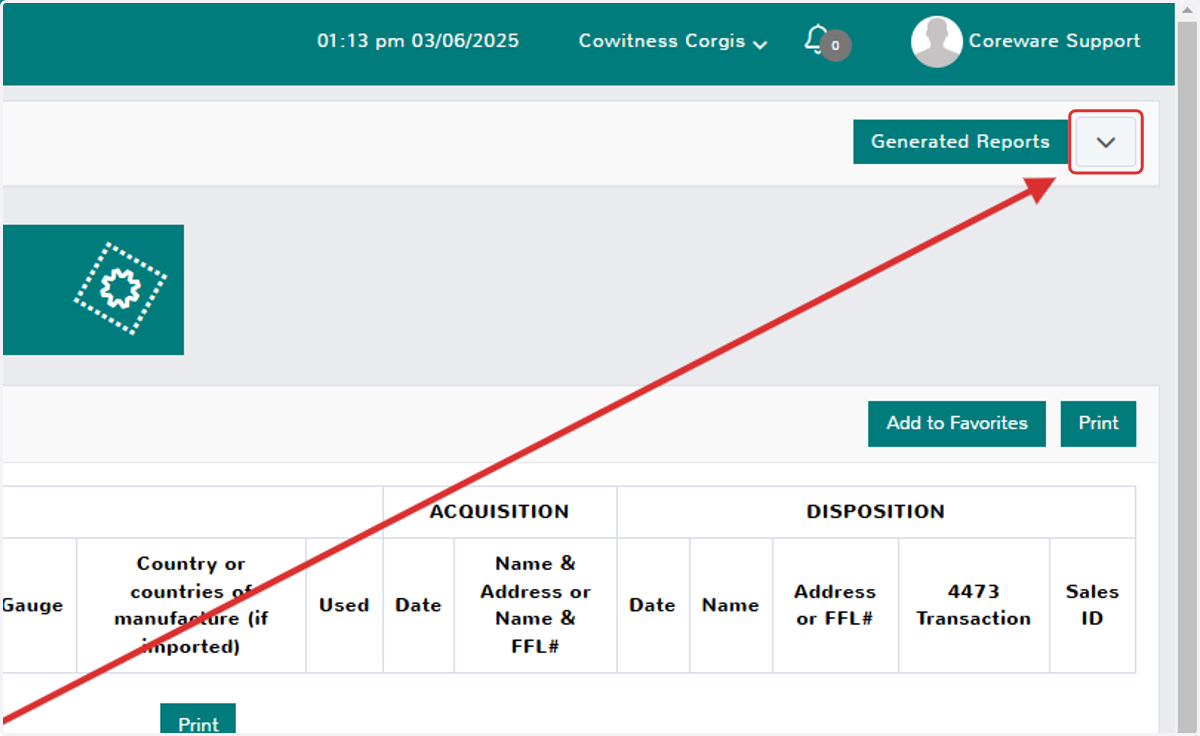The width and height of the screenshot is (1200, 736).
Task: Click the Address or FFL# column header
Action: pyautogui.click(x=835, y=605)
